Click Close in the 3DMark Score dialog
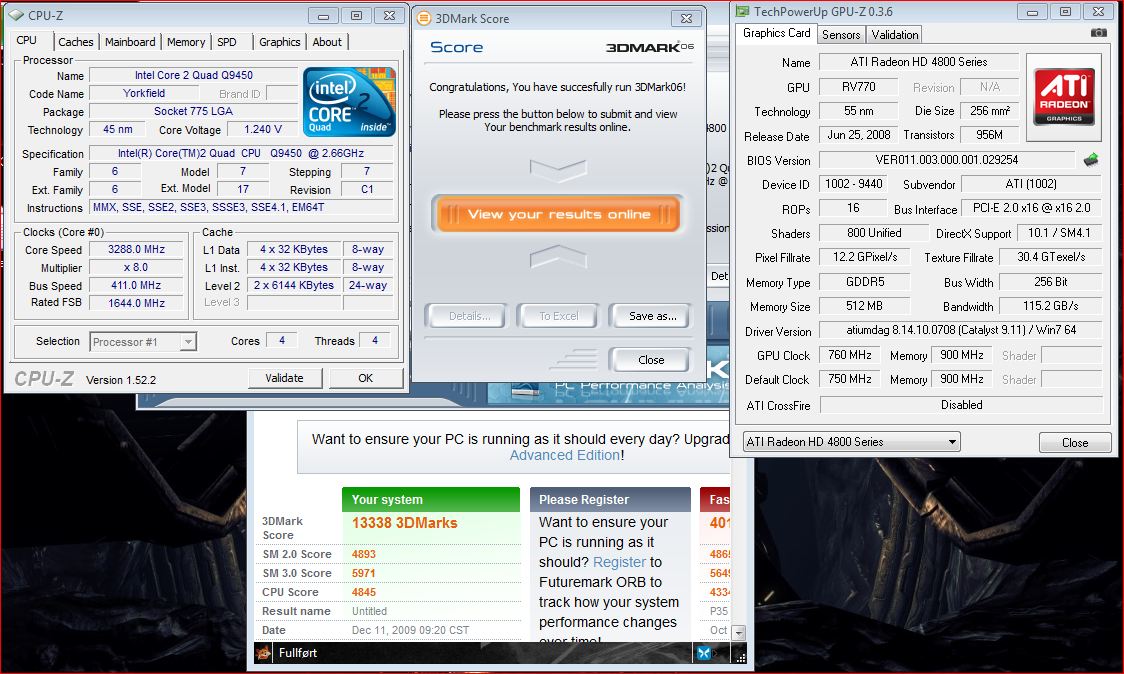The height and width of the screenshot is (674, 1124). 651,360
